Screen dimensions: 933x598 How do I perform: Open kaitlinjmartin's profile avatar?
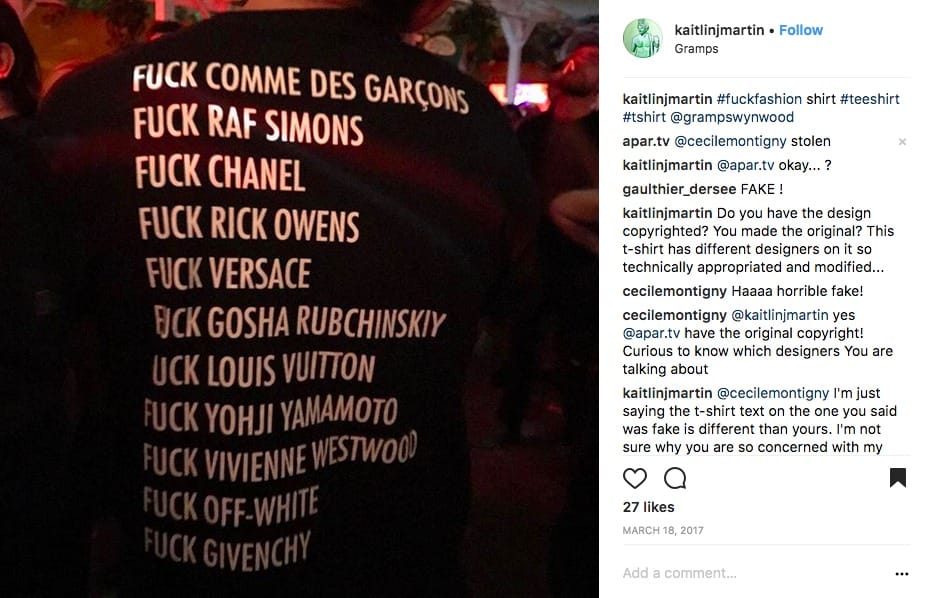click(643, 38)
